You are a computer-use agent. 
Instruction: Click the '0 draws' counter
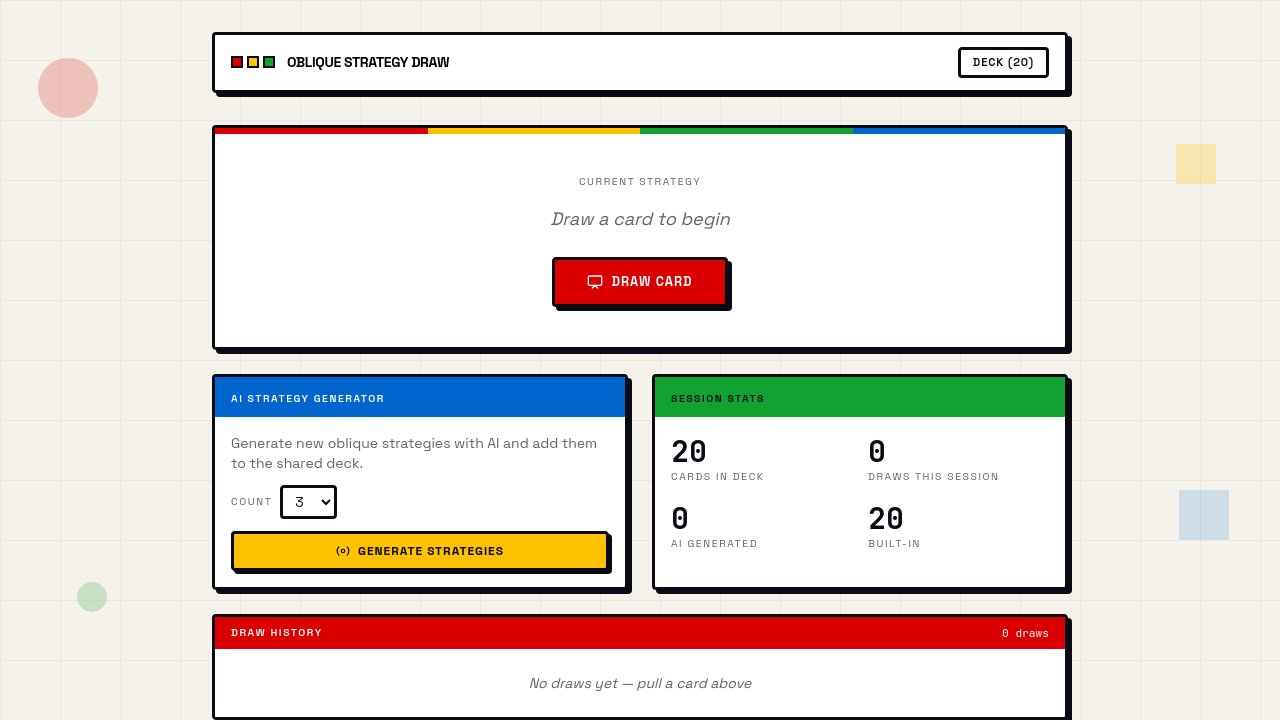1025,633
